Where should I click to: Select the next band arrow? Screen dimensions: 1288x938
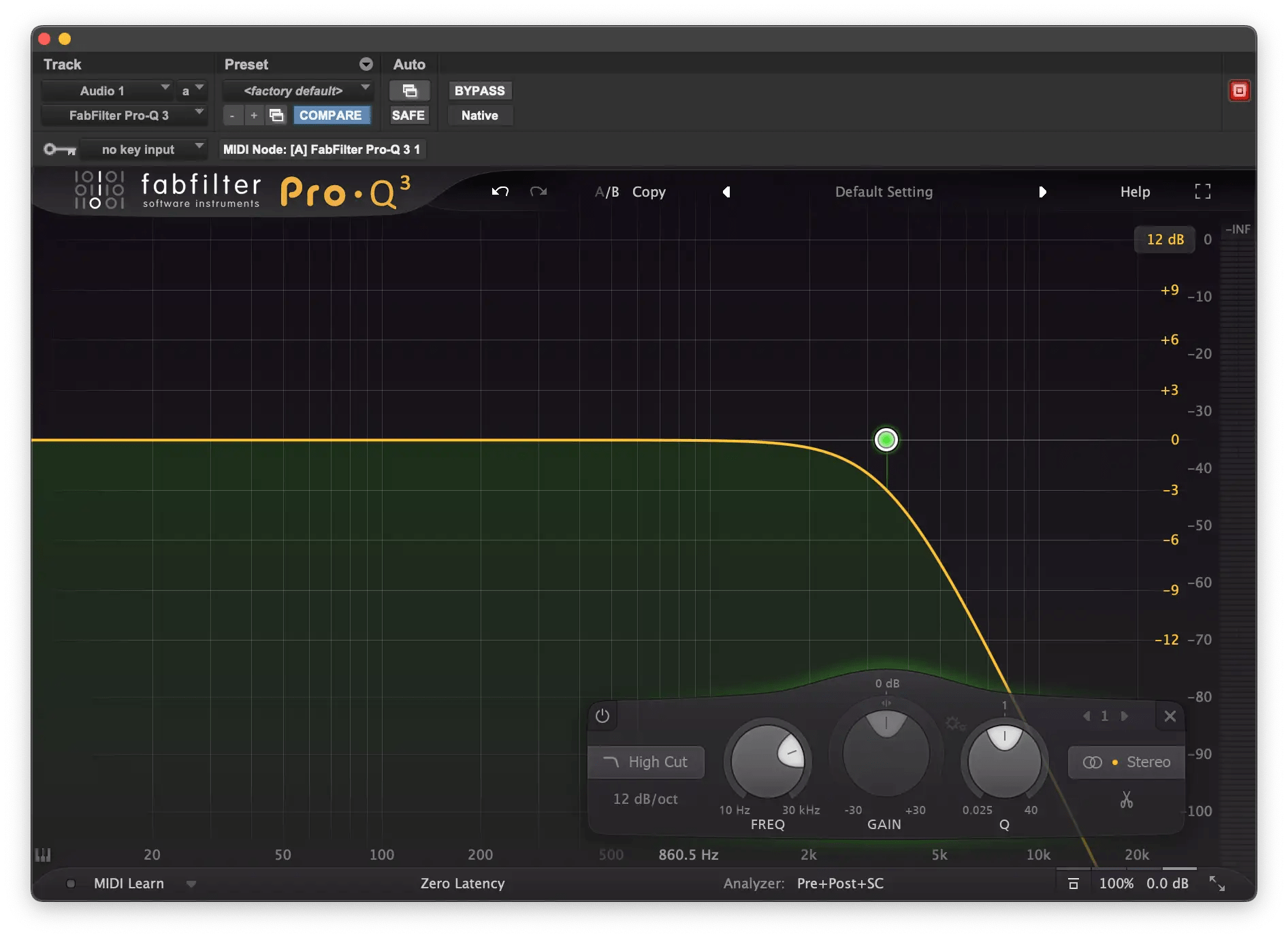[1125, 716]
